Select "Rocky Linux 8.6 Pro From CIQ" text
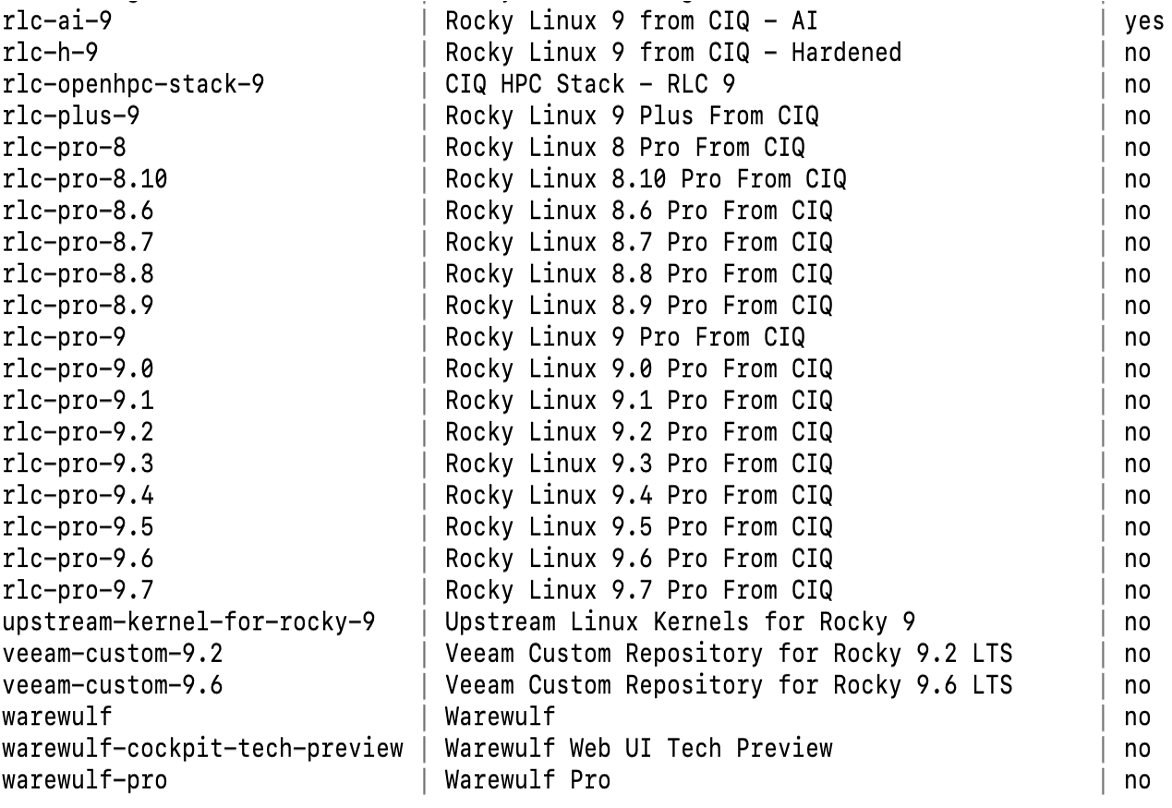 pos(639,211)
